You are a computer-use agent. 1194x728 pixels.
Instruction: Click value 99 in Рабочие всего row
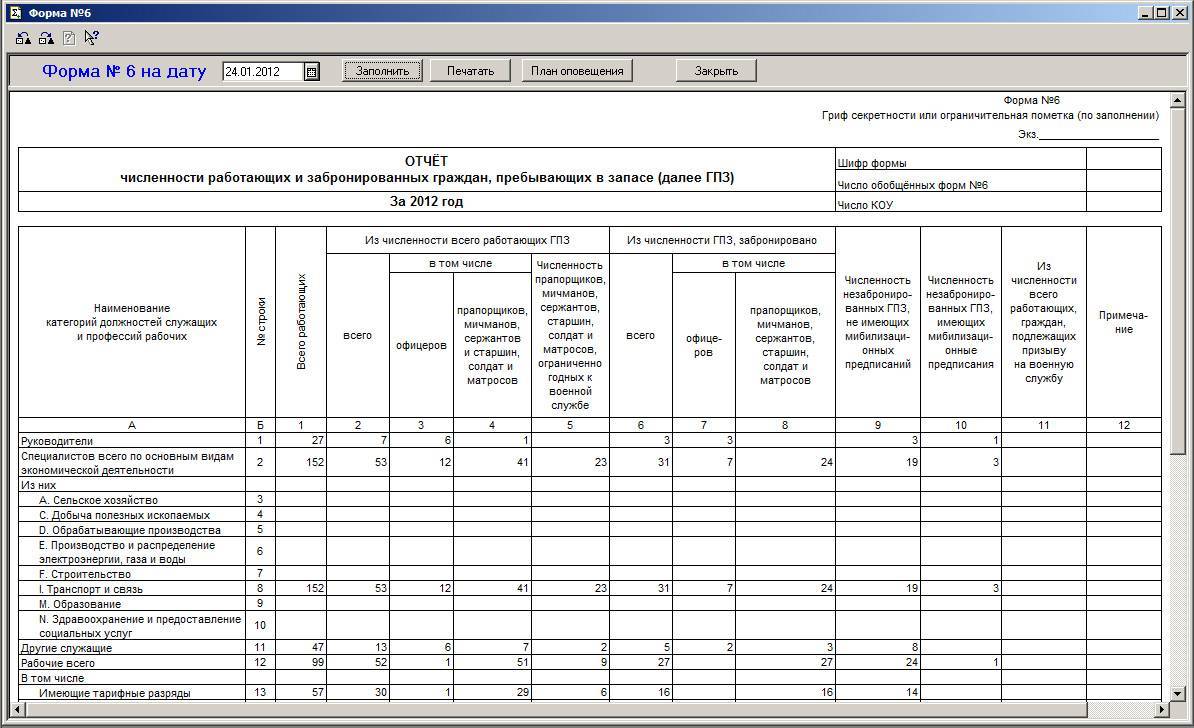(318, 663)
